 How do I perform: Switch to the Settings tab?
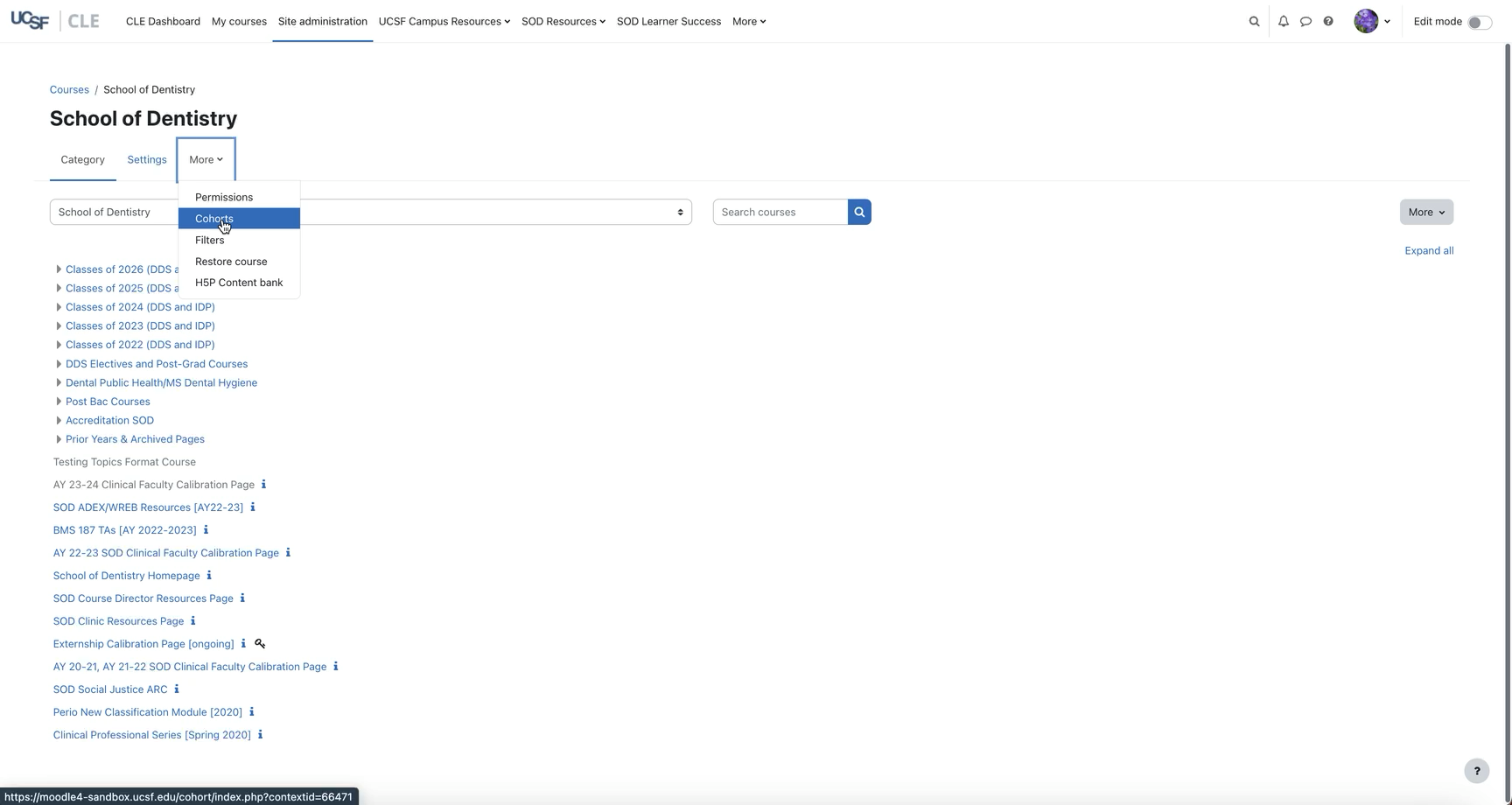click(x=147, y=159)
